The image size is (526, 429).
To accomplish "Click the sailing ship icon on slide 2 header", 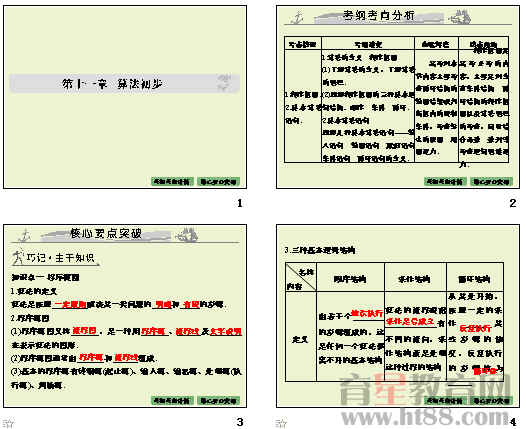I will click(x=460, y=17).
